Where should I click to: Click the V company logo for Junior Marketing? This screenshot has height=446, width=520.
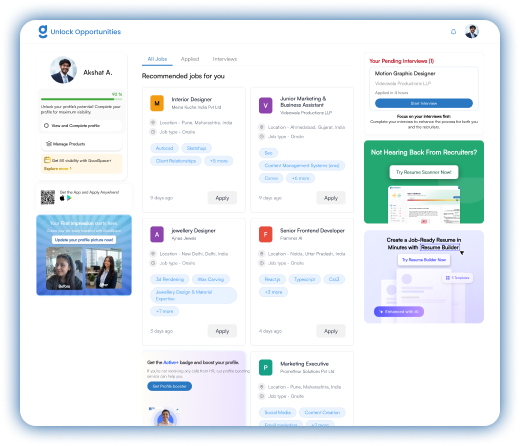point(266,106)
